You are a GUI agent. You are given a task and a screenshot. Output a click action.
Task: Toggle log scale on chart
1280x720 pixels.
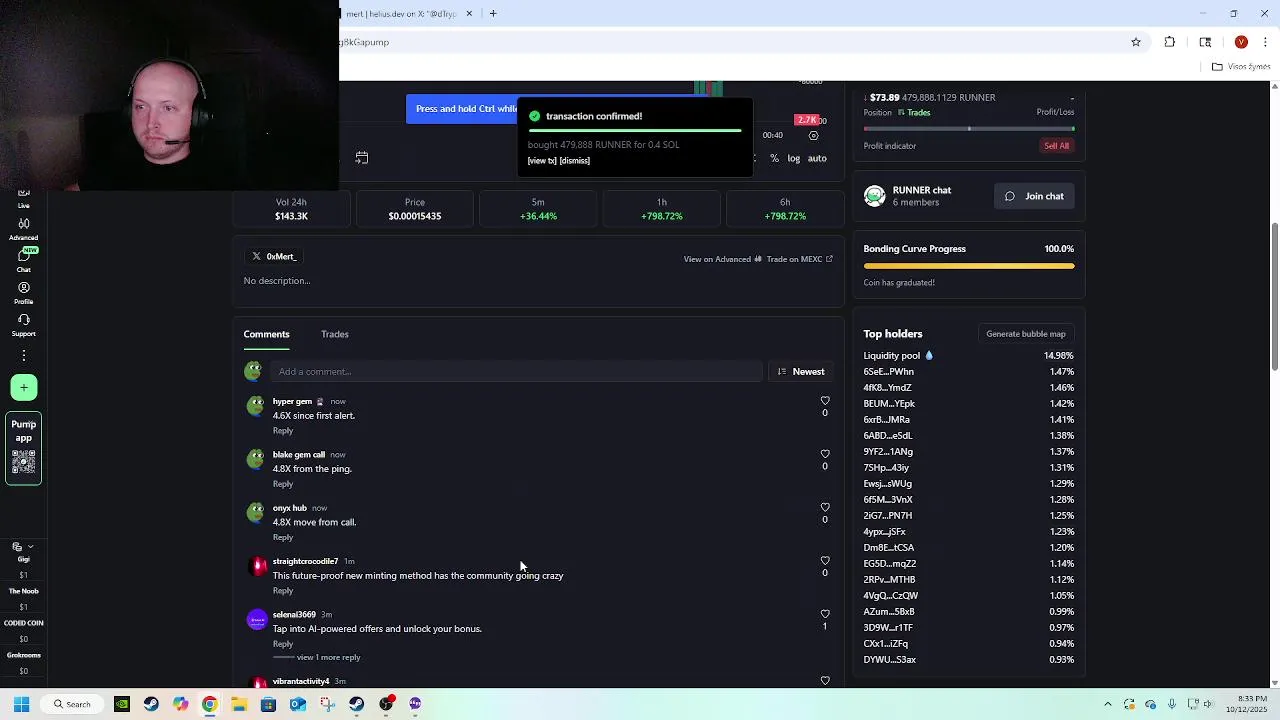pyautogui.click(x=793, y=158)
